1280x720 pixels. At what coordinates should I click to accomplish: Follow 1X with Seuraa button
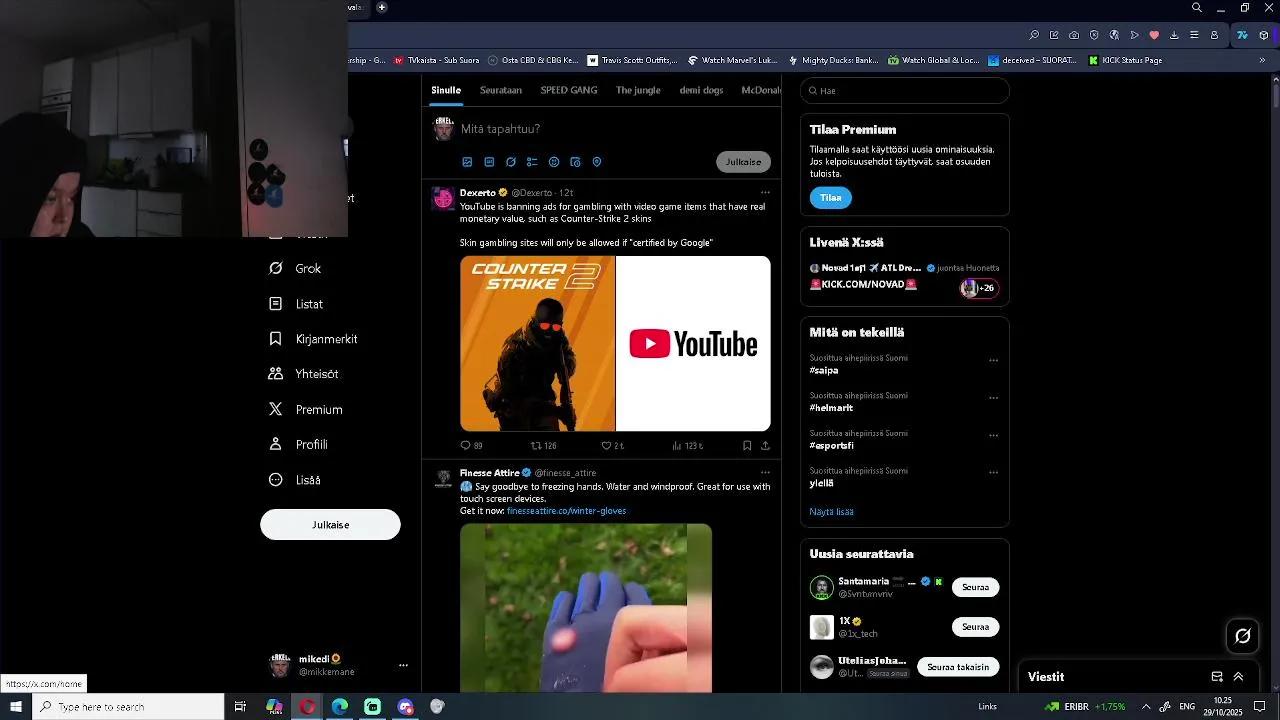tap(975, 627)
